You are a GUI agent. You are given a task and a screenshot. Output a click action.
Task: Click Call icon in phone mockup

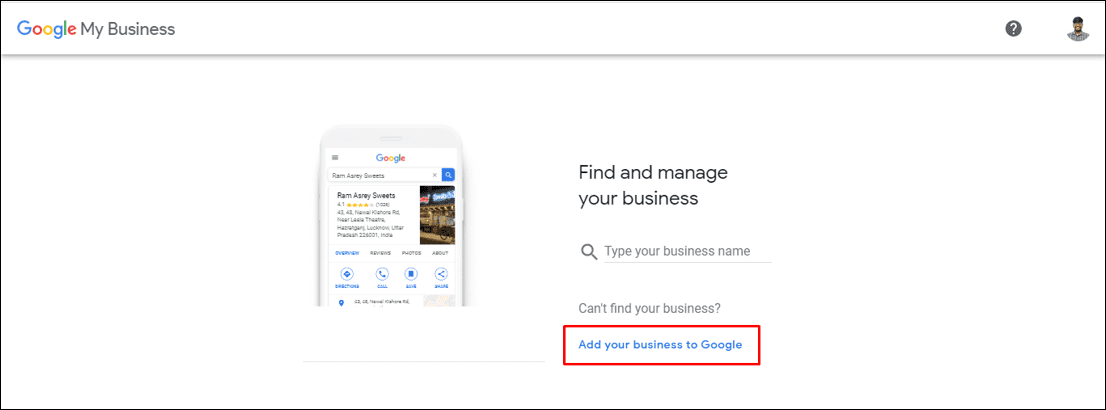pyautogui.click(x=382, y=275)
